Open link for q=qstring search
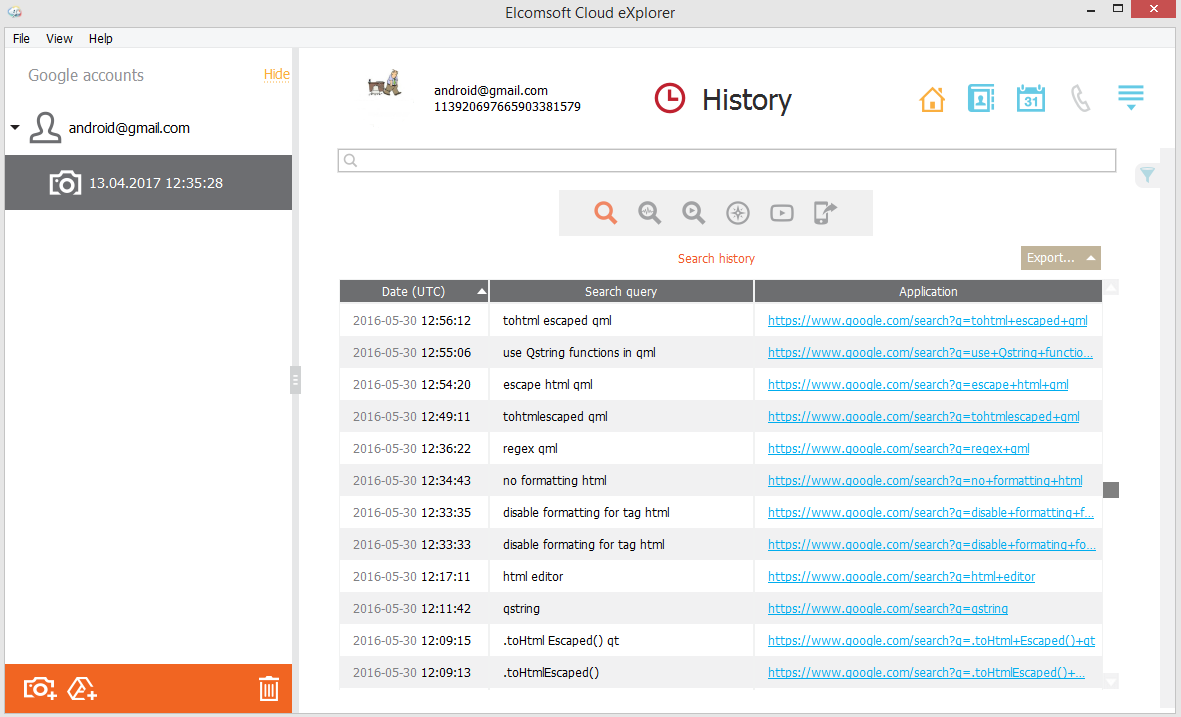 click(888, 609)
